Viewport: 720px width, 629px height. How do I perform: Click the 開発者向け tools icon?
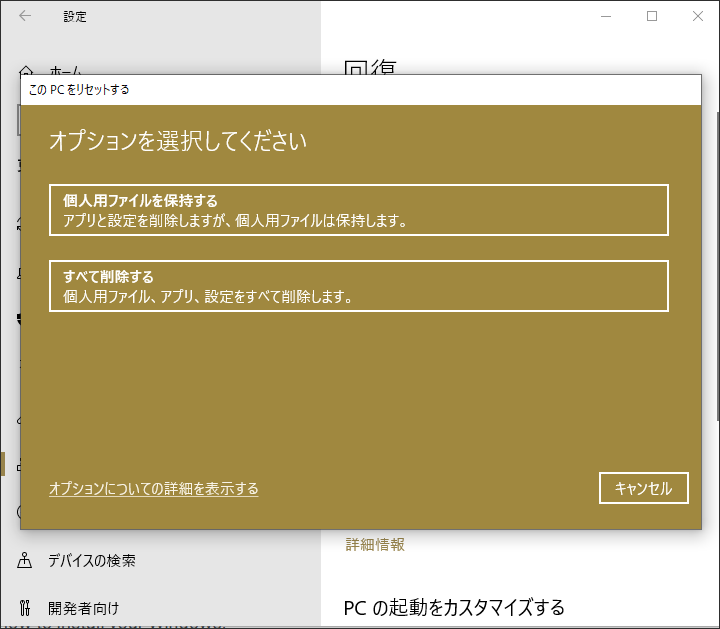25,608
